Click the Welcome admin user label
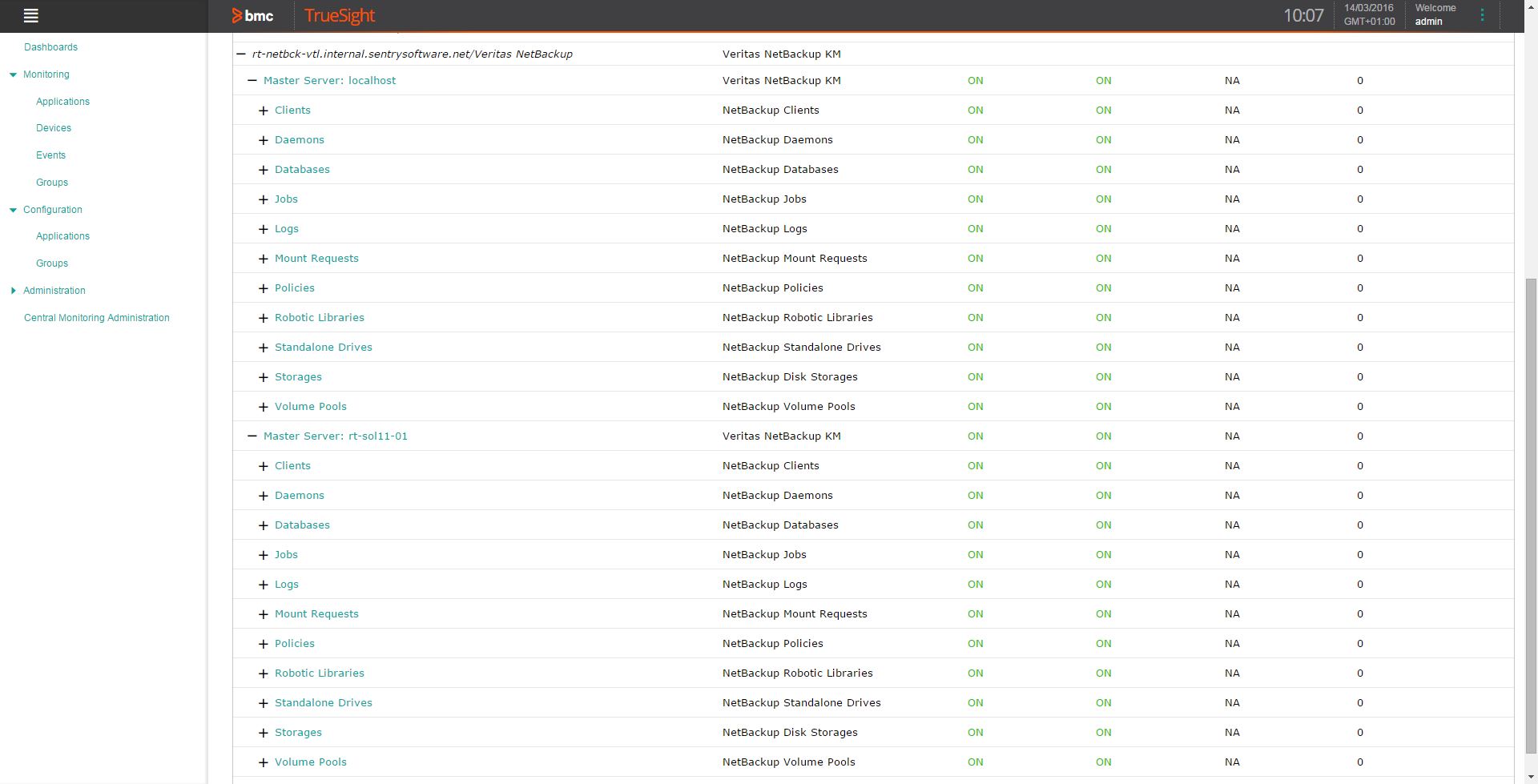 (x=1434, y=15)
